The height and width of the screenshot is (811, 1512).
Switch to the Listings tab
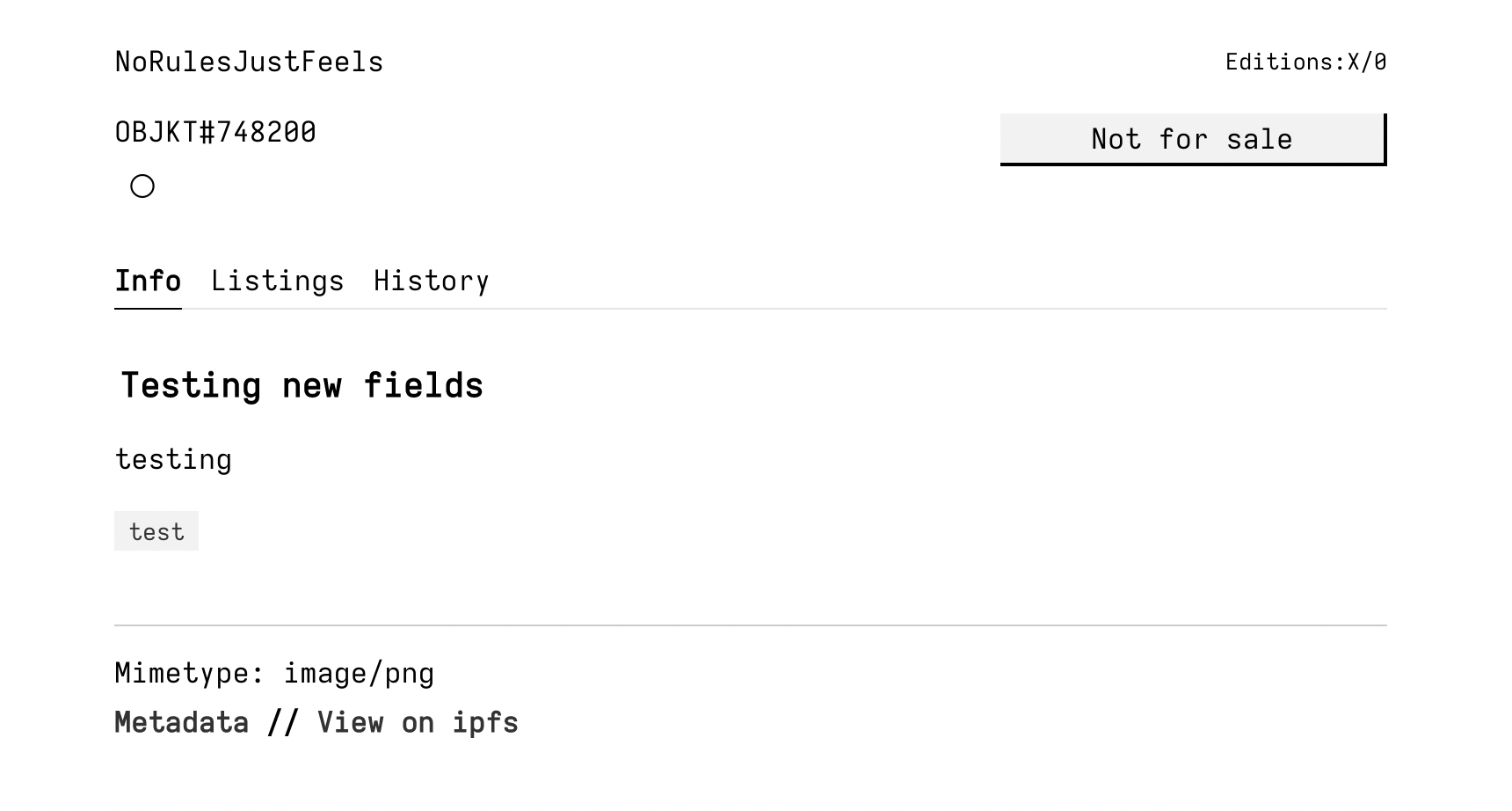pyautogui.click(x=277, y=280)
